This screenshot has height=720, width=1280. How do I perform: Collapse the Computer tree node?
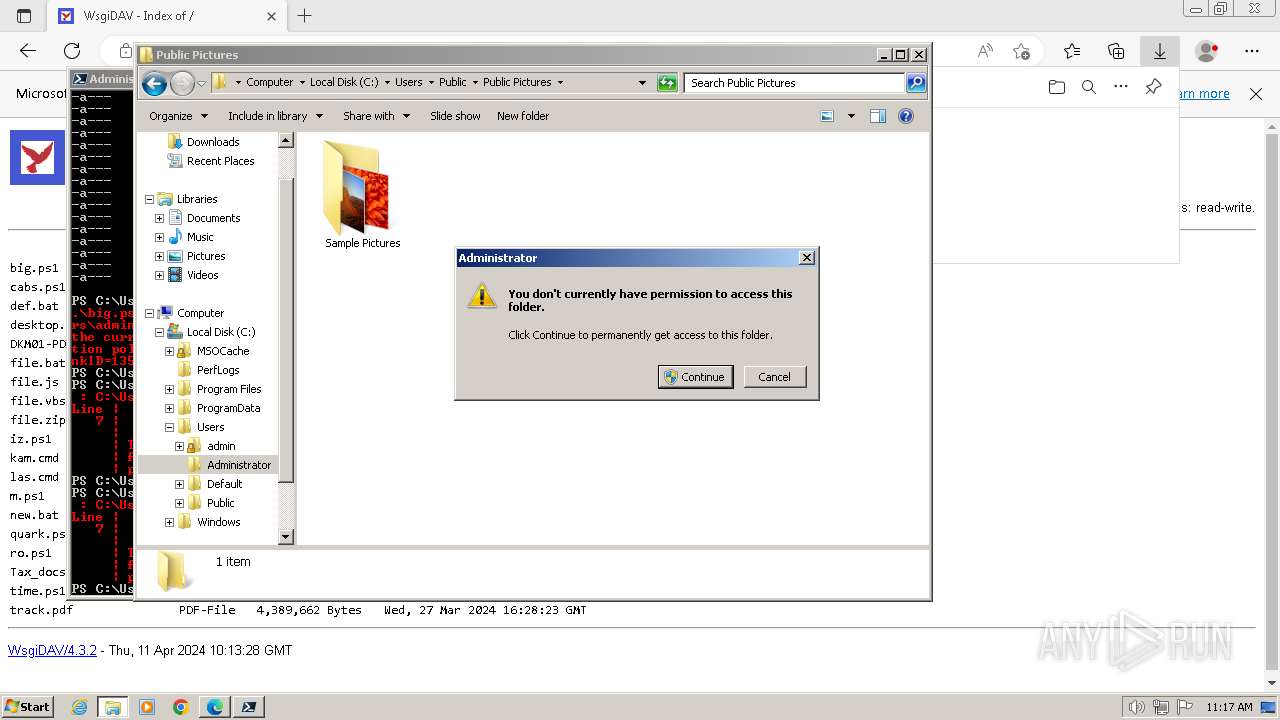(x=149, y=313)
